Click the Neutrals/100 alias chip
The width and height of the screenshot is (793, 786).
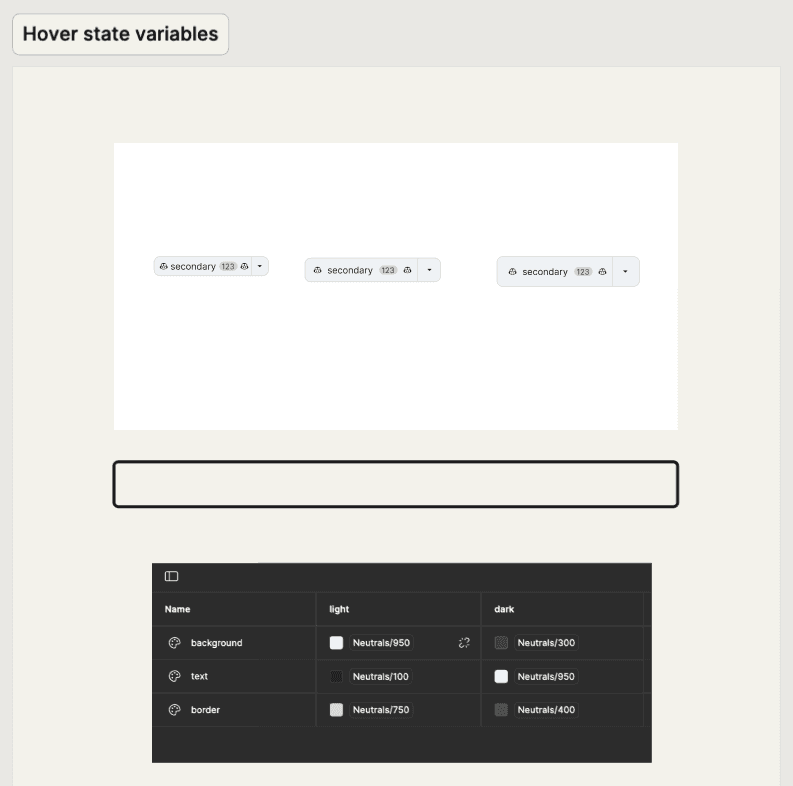click(x=381, y=676)
